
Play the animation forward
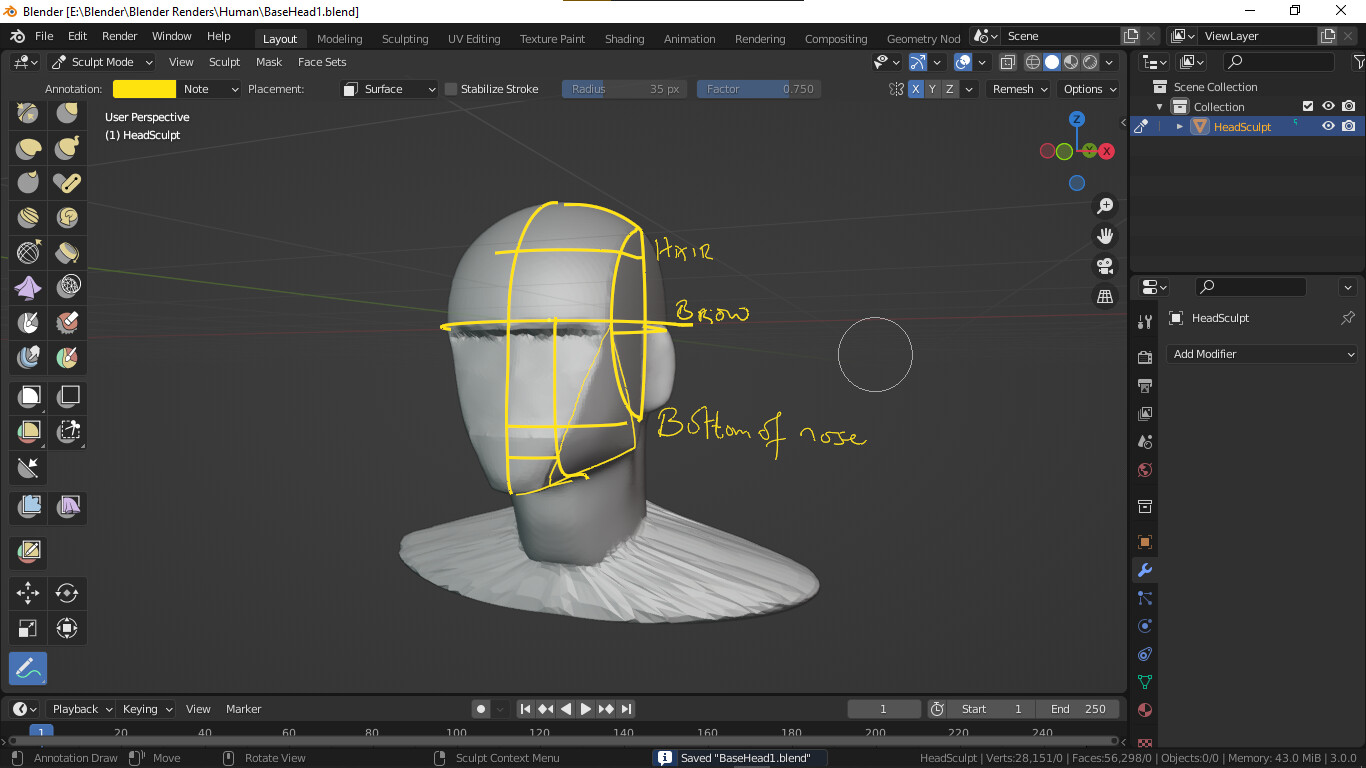click(586, 709)
